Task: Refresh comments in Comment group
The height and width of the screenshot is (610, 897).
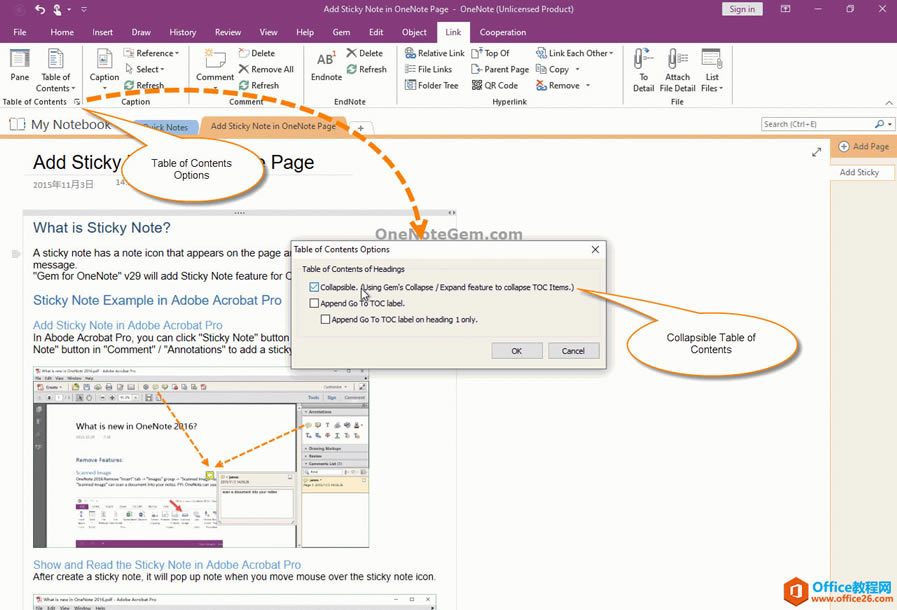Action: tap(259, 85)
